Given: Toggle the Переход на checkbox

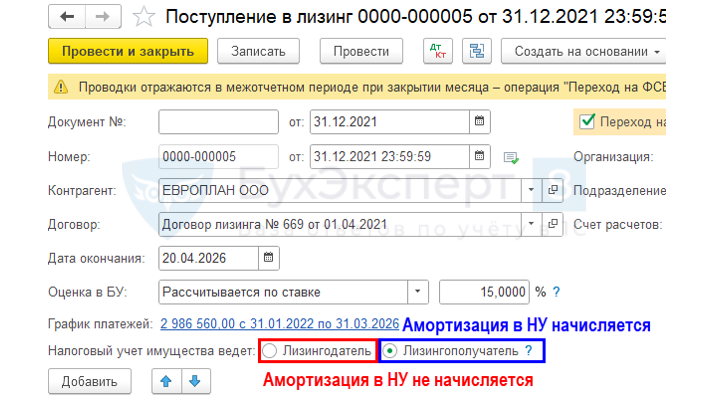Looking at the screenshot, I should point(587,121).
